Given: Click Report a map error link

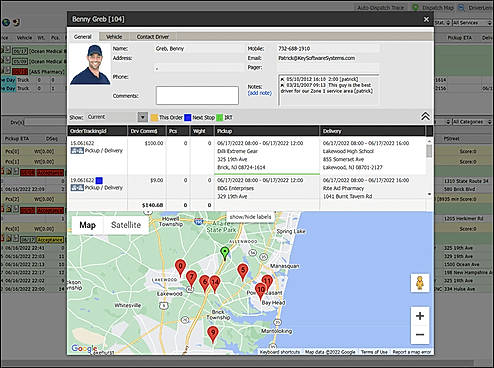Looking at the screenshot, I should [x=412, y=352].
